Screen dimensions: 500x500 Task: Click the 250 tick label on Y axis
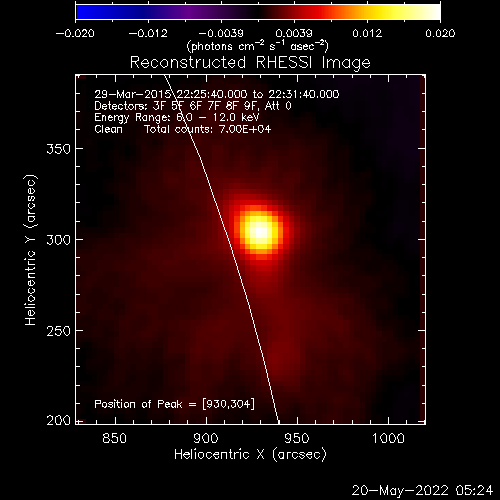click(x=59, y=331)
